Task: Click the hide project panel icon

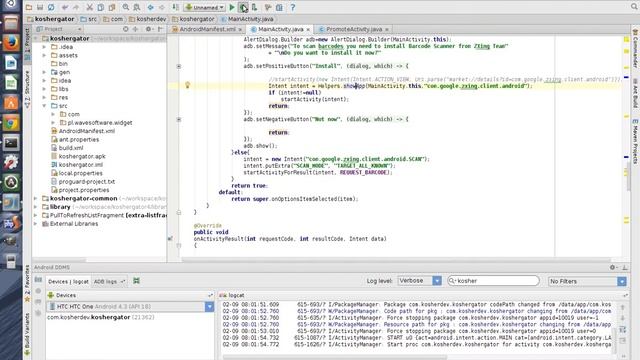Action: [160, 29]
